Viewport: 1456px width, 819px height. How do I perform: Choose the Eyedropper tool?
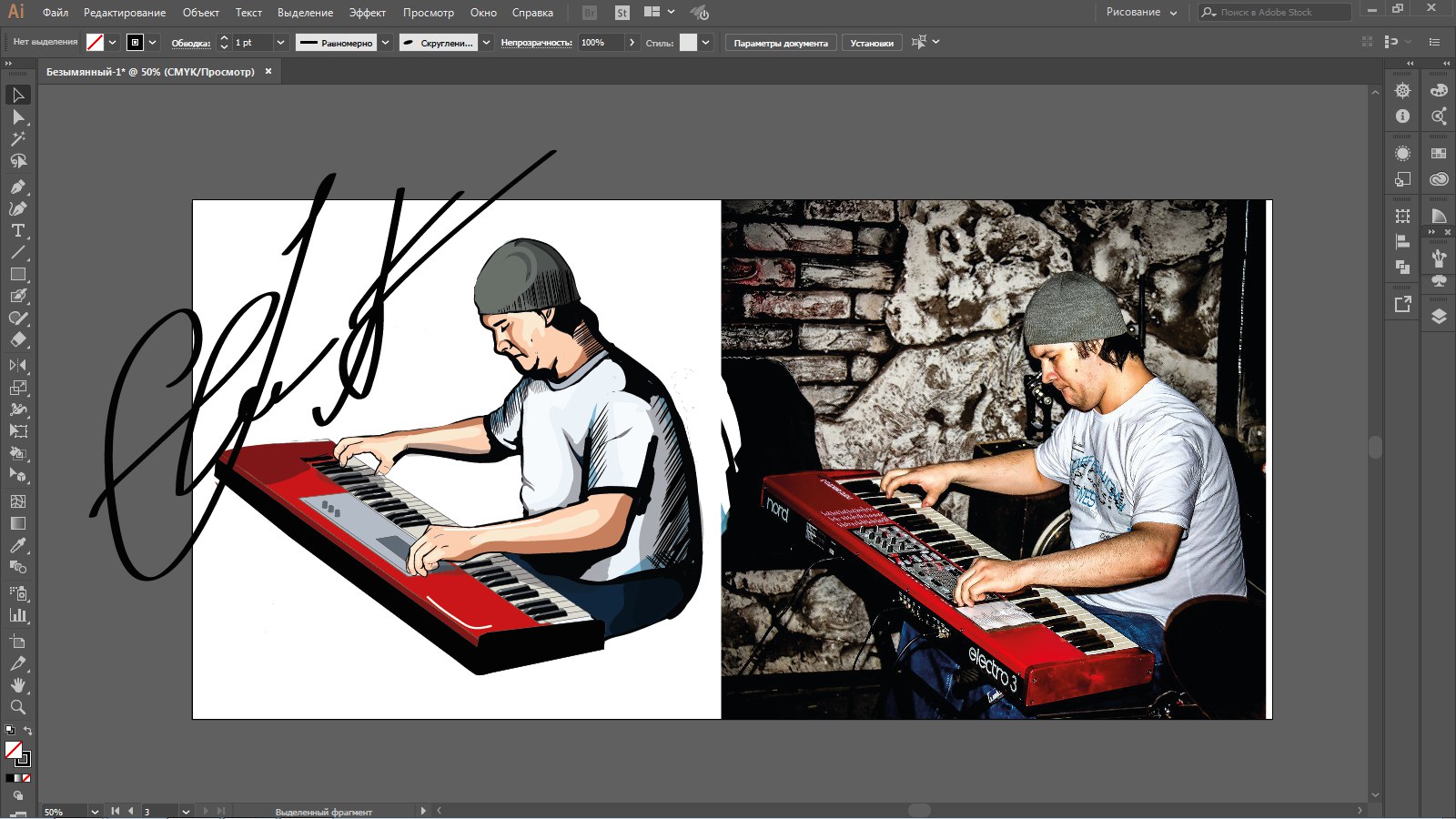click(17, 546)
